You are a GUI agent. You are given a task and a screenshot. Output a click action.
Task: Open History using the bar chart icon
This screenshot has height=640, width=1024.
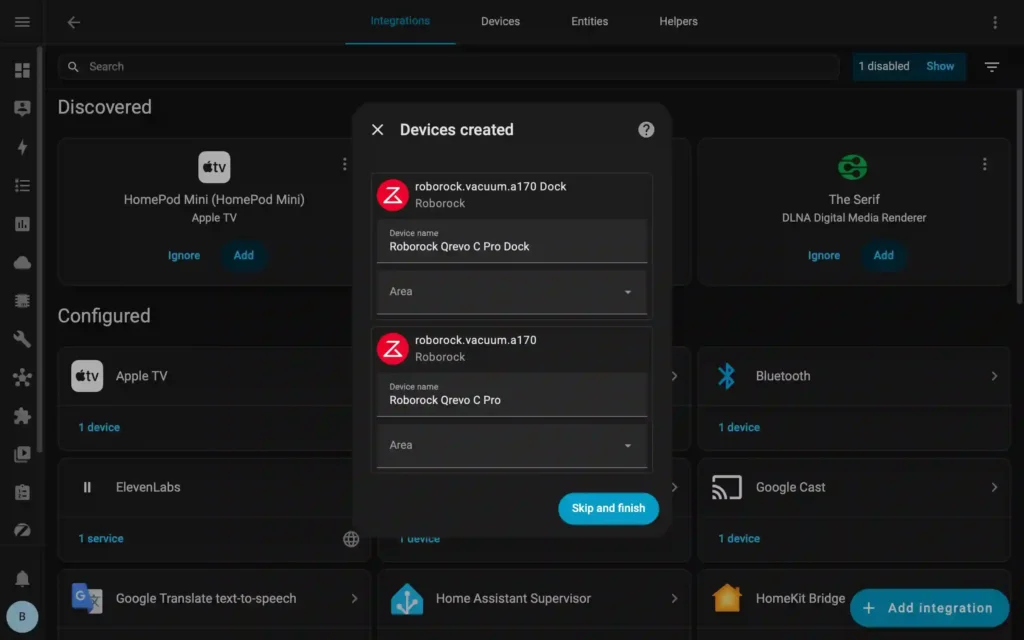22,223
